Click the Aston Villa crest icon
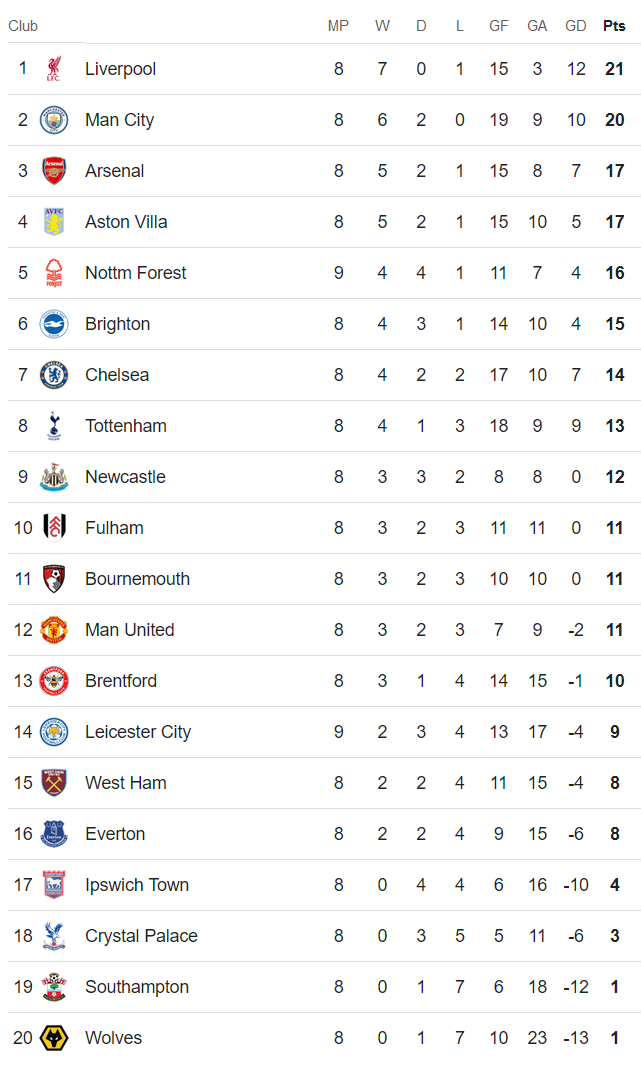Image resolution: width=641 pixels, height=1068 pixels. [54, 222]
